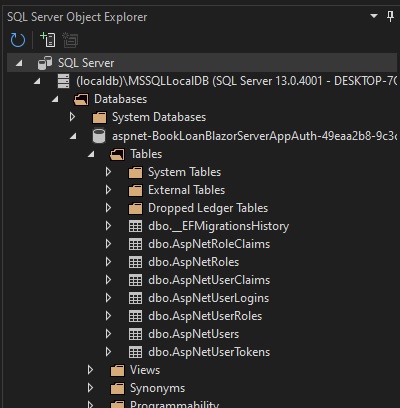Select the SQL Server label

click(86, 63)
